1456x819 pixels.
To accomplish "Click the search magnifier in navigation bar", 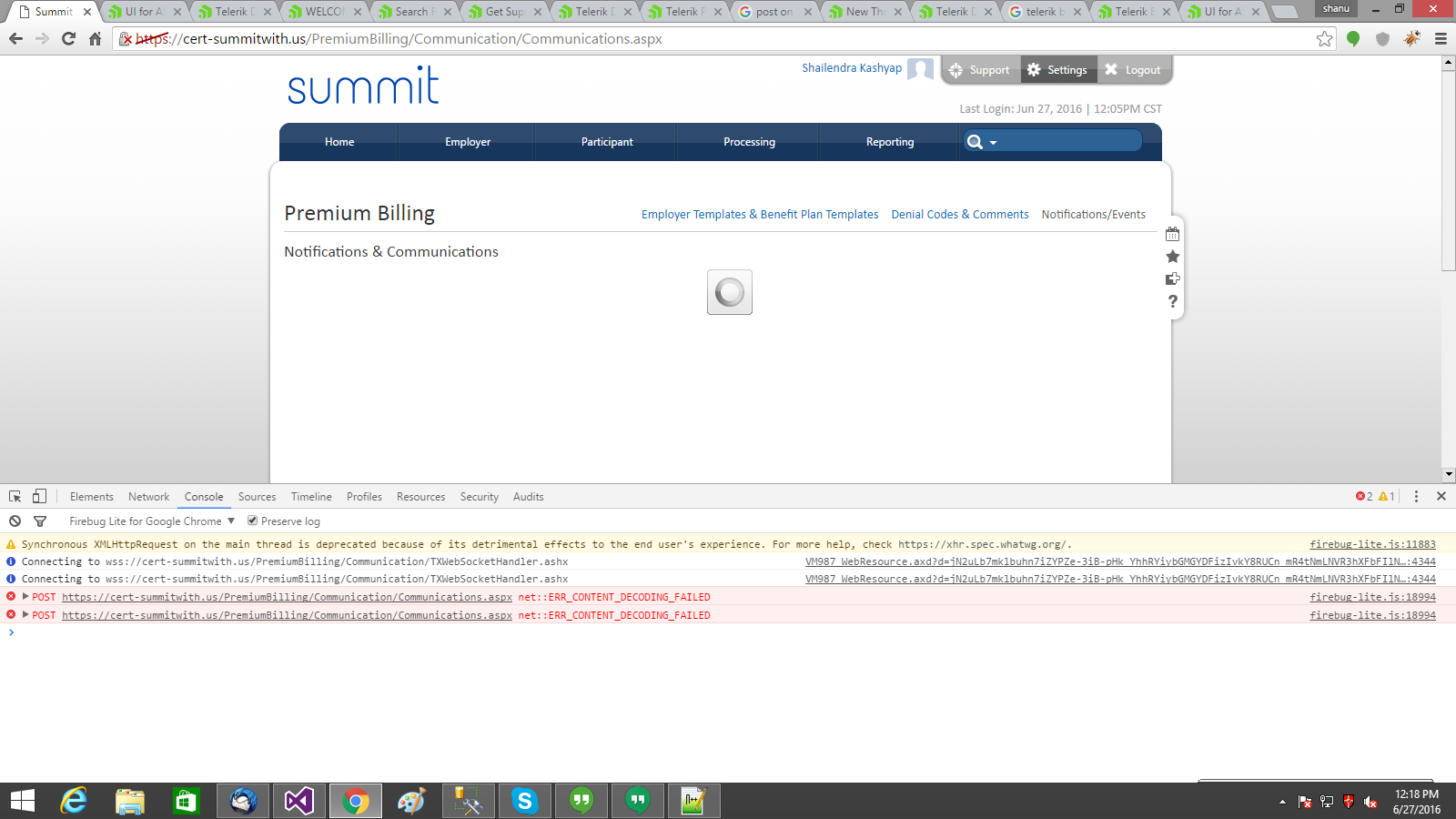I will [975, 142].
